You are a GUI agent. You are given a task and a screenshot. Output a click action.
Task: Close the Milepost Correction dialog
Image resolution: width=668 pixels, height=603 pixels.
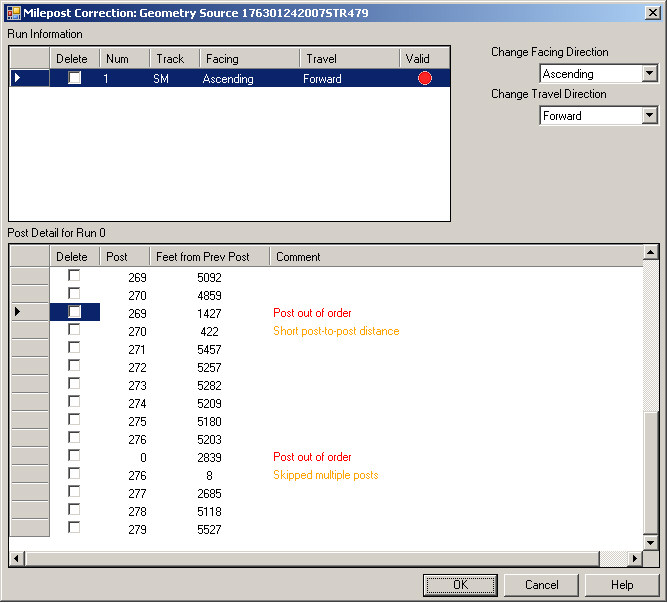pyautogui.click(x=652, y=12)
